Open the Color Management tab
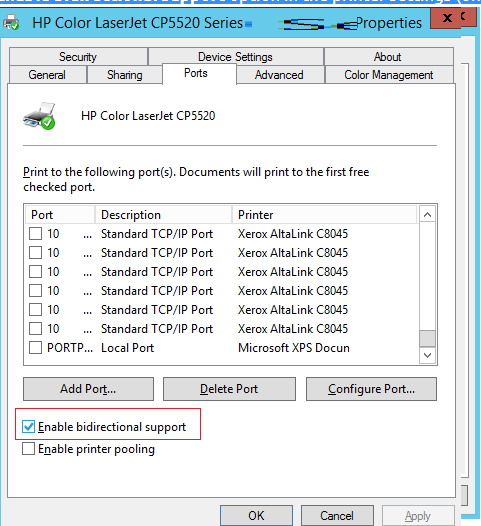 [389, 74]
